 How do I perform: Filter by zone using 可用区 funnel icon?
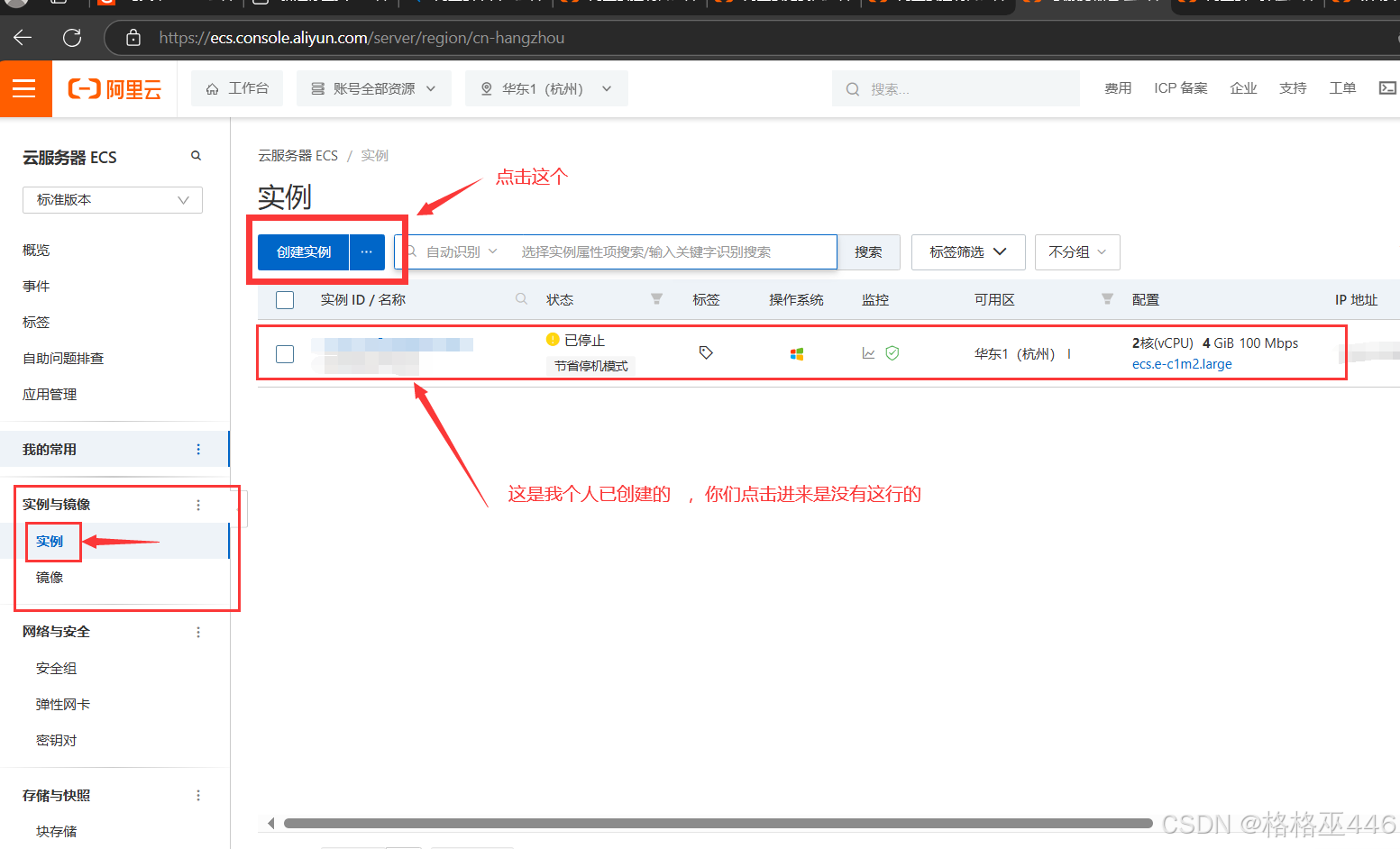tap(1107, 299)
